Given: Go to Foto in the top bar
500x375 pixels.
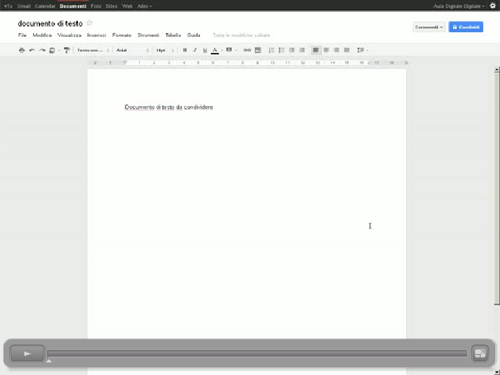Looking at the screenshot, I should 96,6.
